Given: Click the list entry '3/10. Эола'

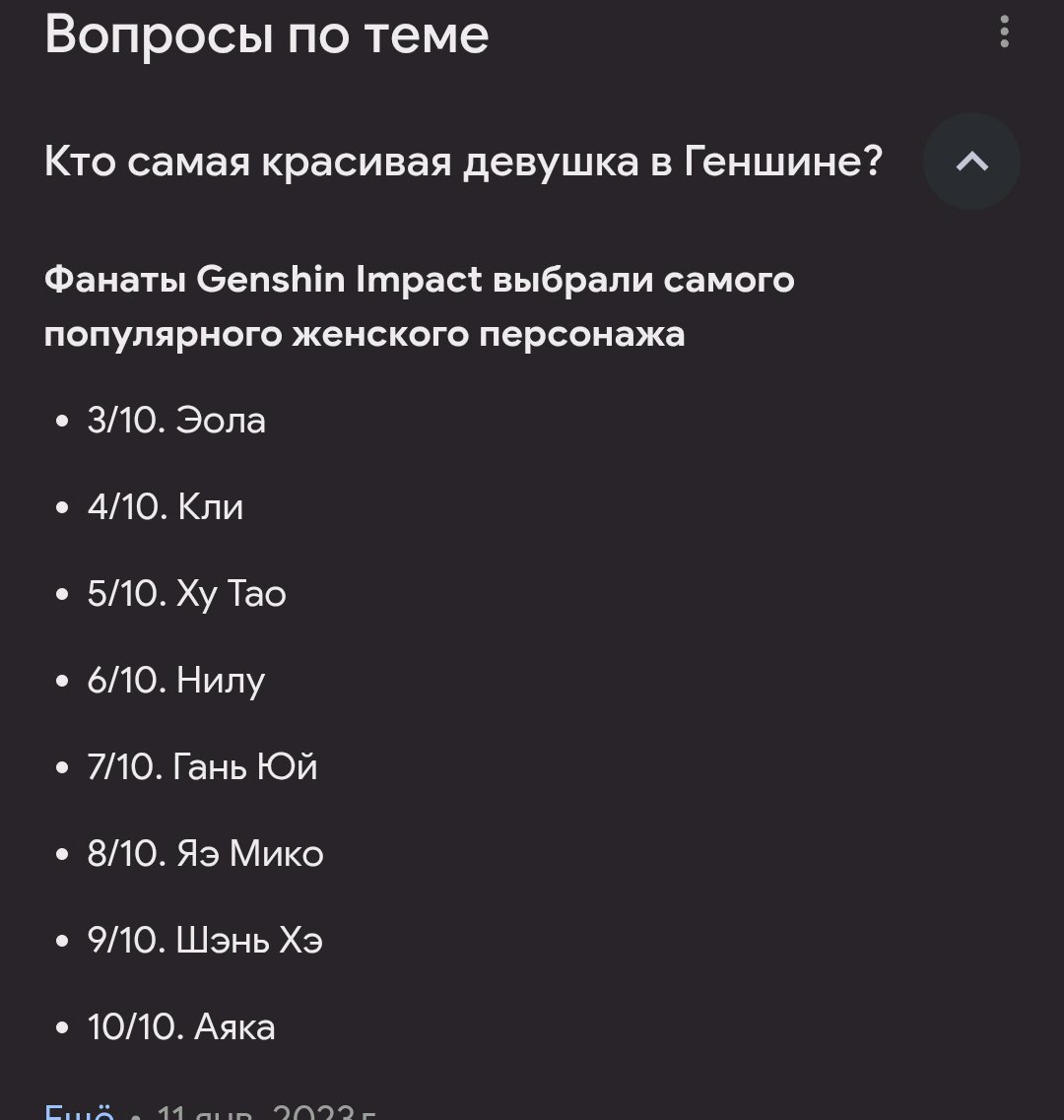Looking at the screenshot, I should (x=176, y=420).
